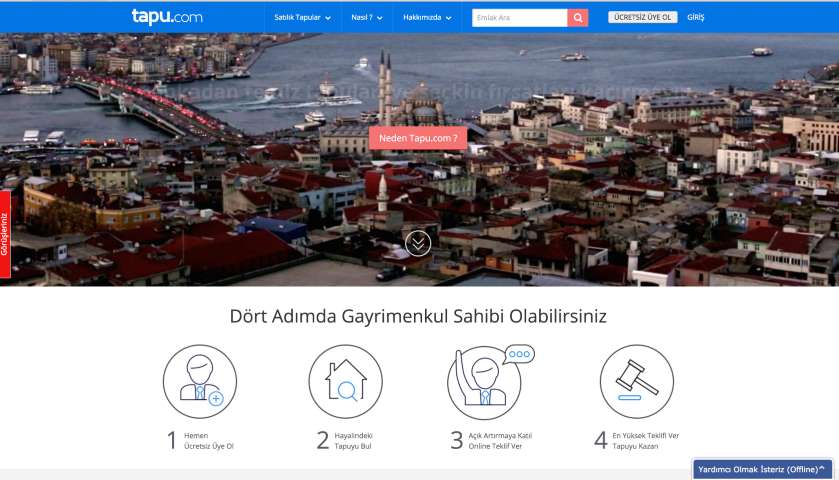The width and height of the screenshot is (839, 480).
Task: Click En Yüksek Teklifi Ver step text
Action: [646, 441]
